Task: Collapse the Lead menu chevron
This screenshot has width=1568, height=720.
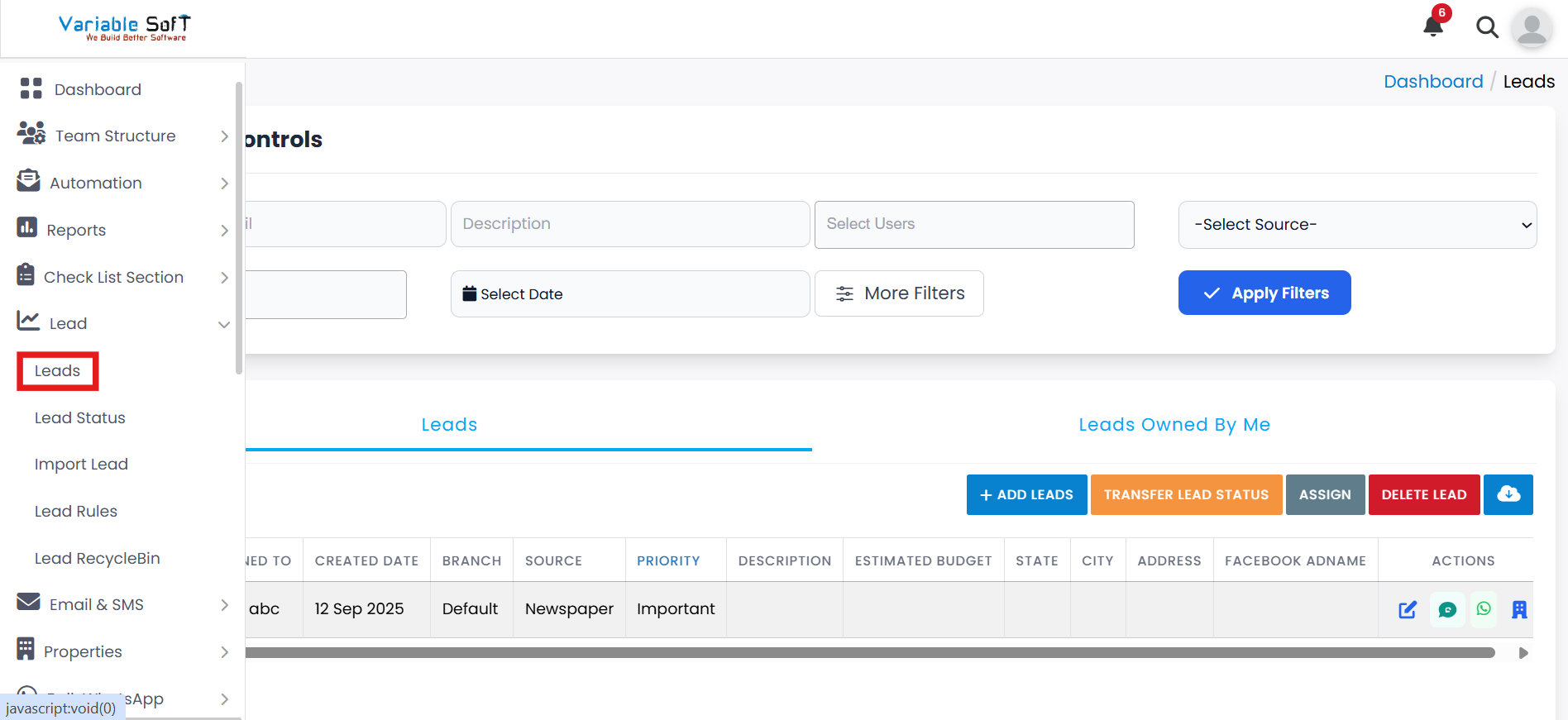Action: click(x=224, y=324)
